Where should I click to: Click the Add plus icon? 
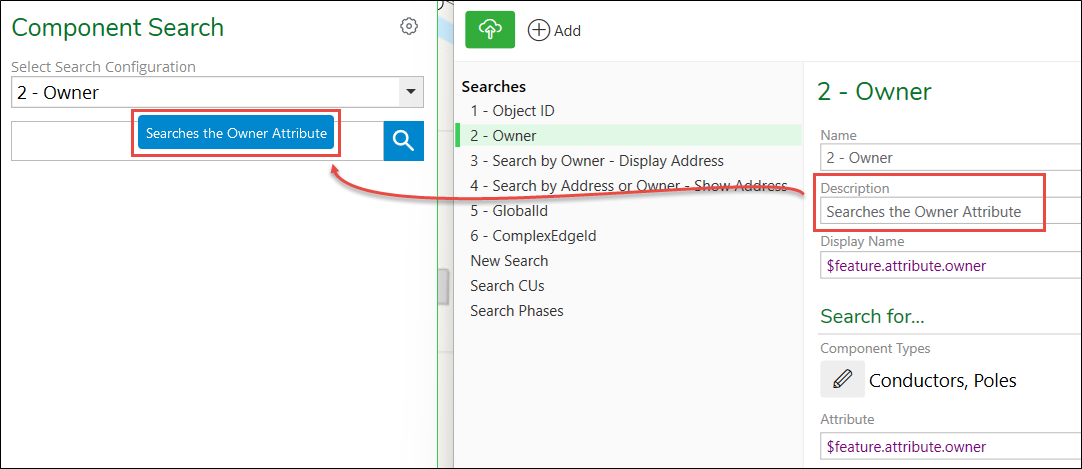(538, 30)
